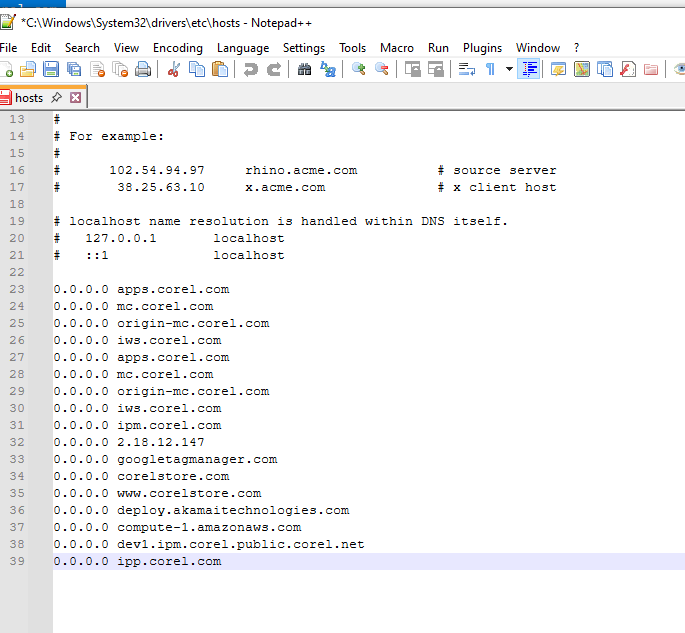Click the Close document toolbar icon

(x=97, y=69)
